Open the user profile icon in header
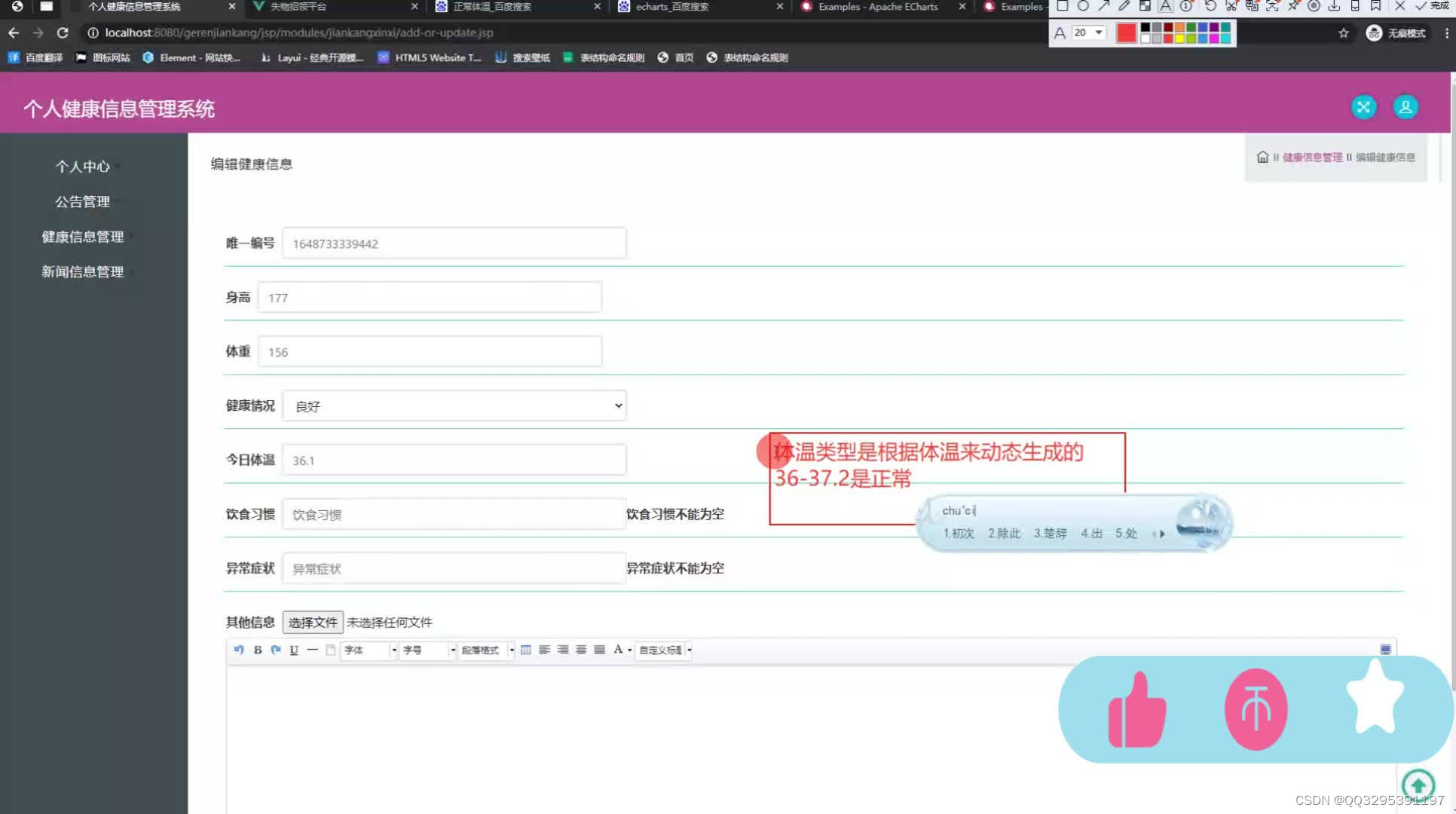This screenshot has height=814, width=1456. (x=1406, y=107)
